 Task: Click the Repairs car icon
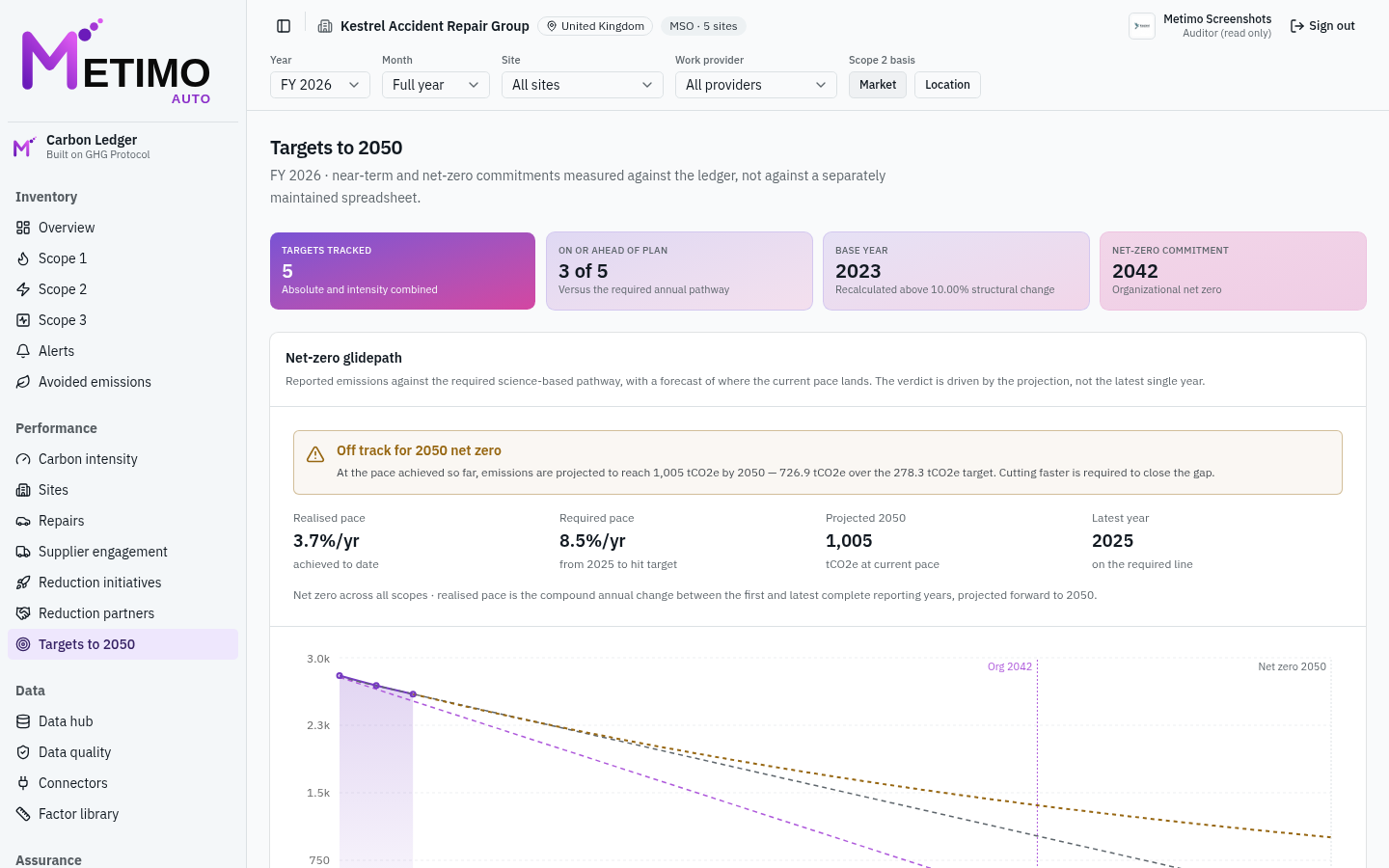click(x=23, y=521)
